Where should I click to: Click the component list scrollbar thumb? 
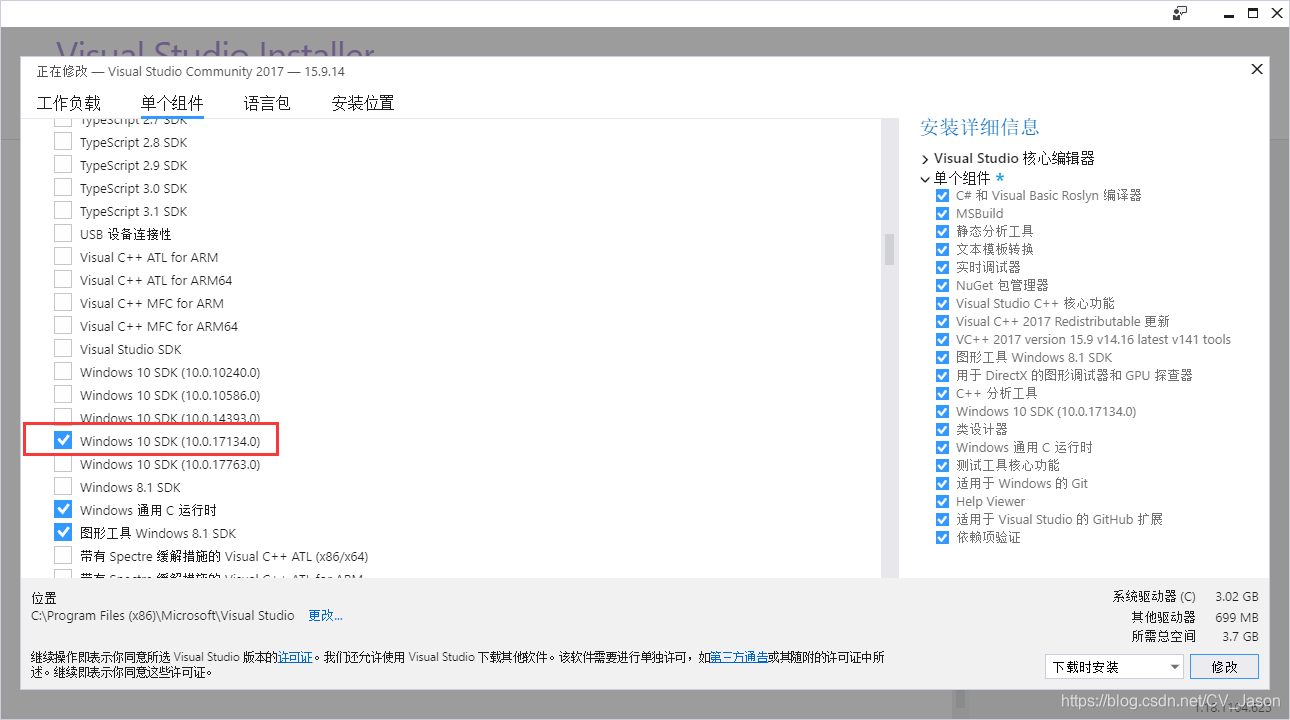click(x=889, y=250)
